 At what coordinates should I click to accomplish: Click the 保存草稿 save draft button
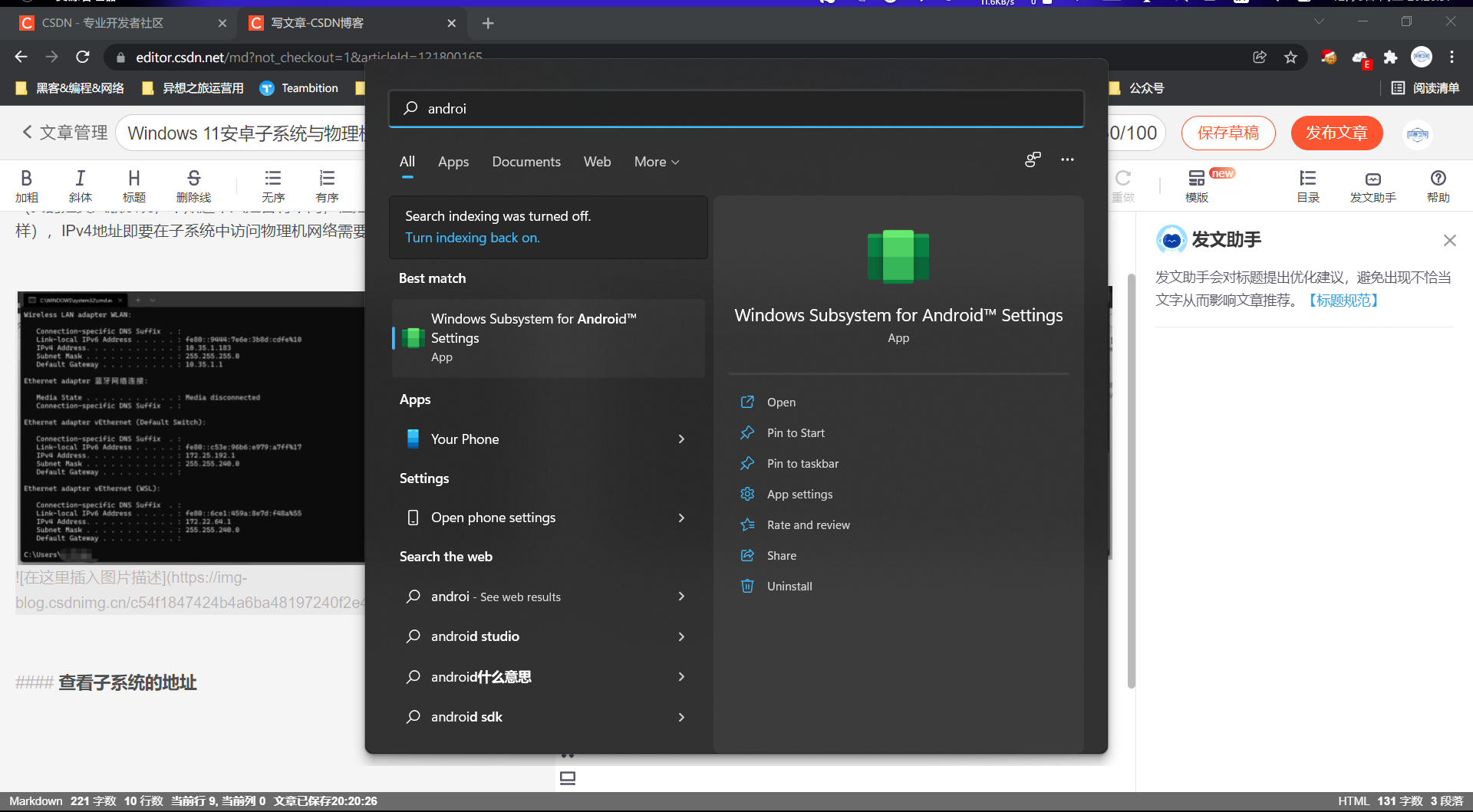tap(1227, 133)
